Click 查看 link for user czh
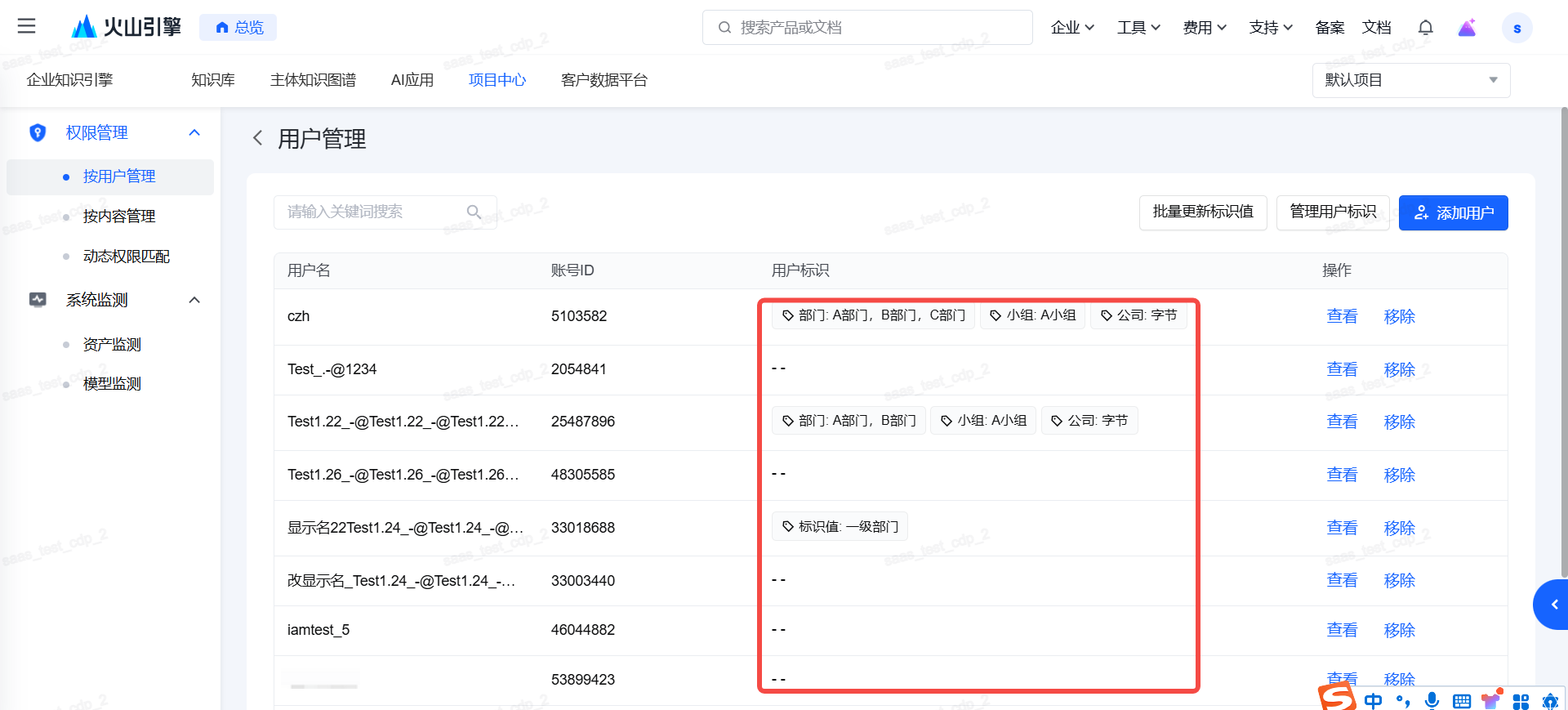 pos(1342,316)
